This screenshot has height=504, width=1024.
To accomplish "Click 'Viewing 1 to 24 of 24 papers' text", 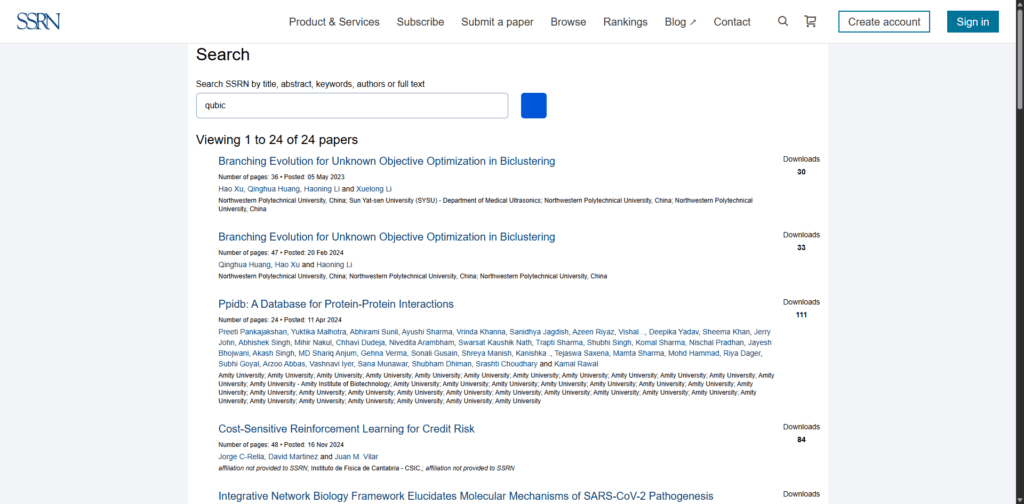I will pos(277,140).
